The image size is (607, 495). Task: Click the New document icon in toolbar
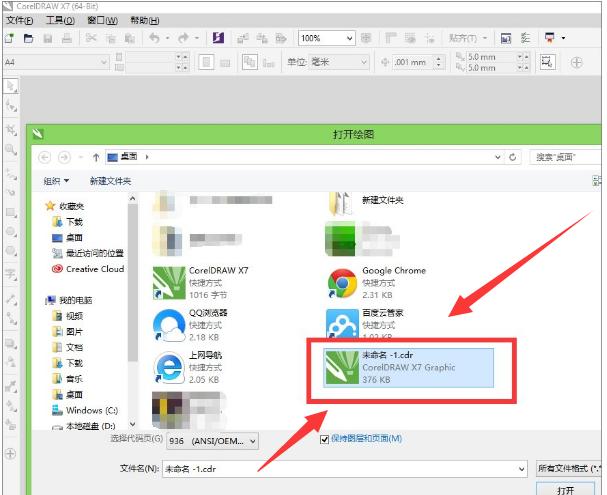tap(9, 38)
